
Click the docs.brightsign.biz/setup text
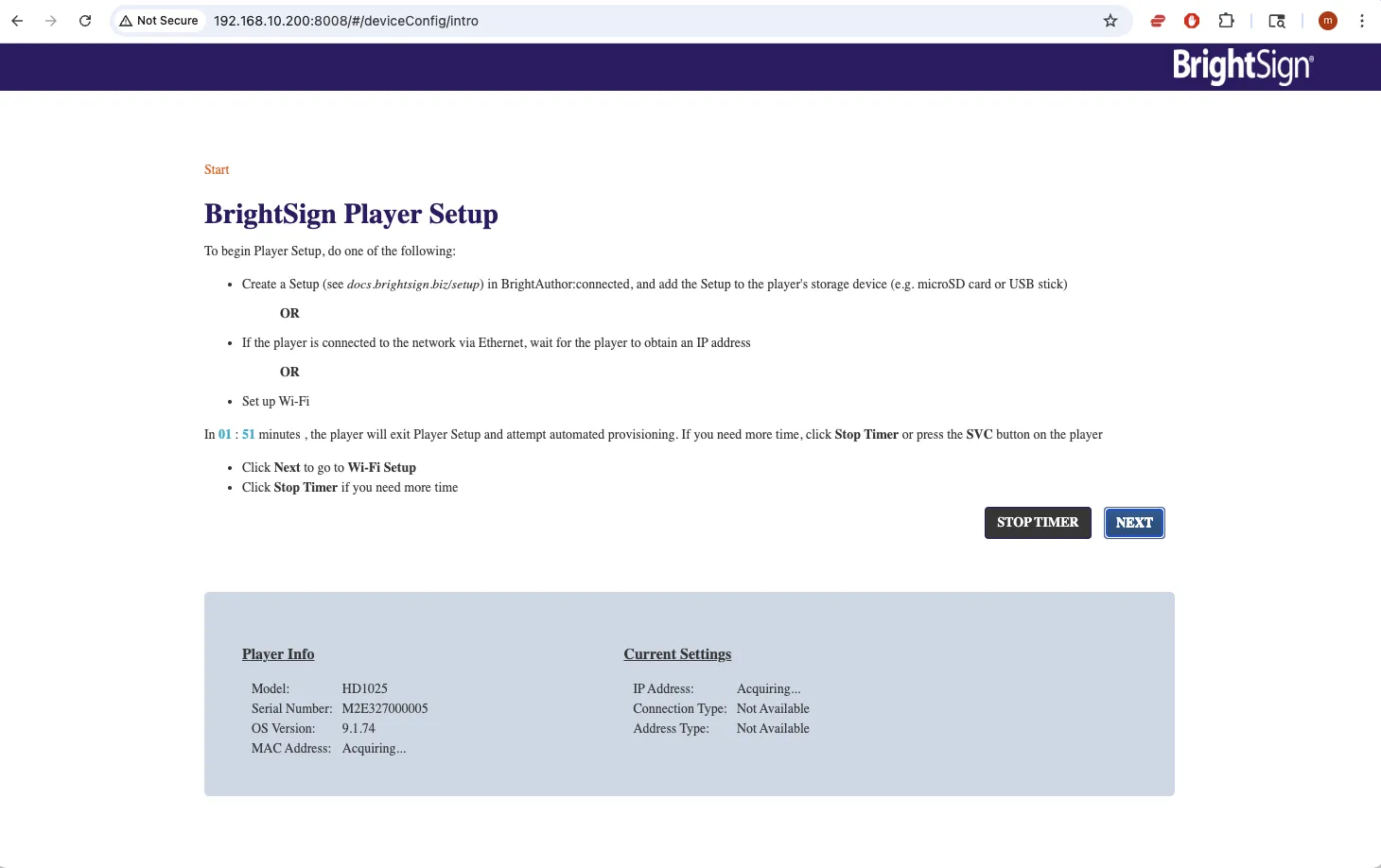413,285
